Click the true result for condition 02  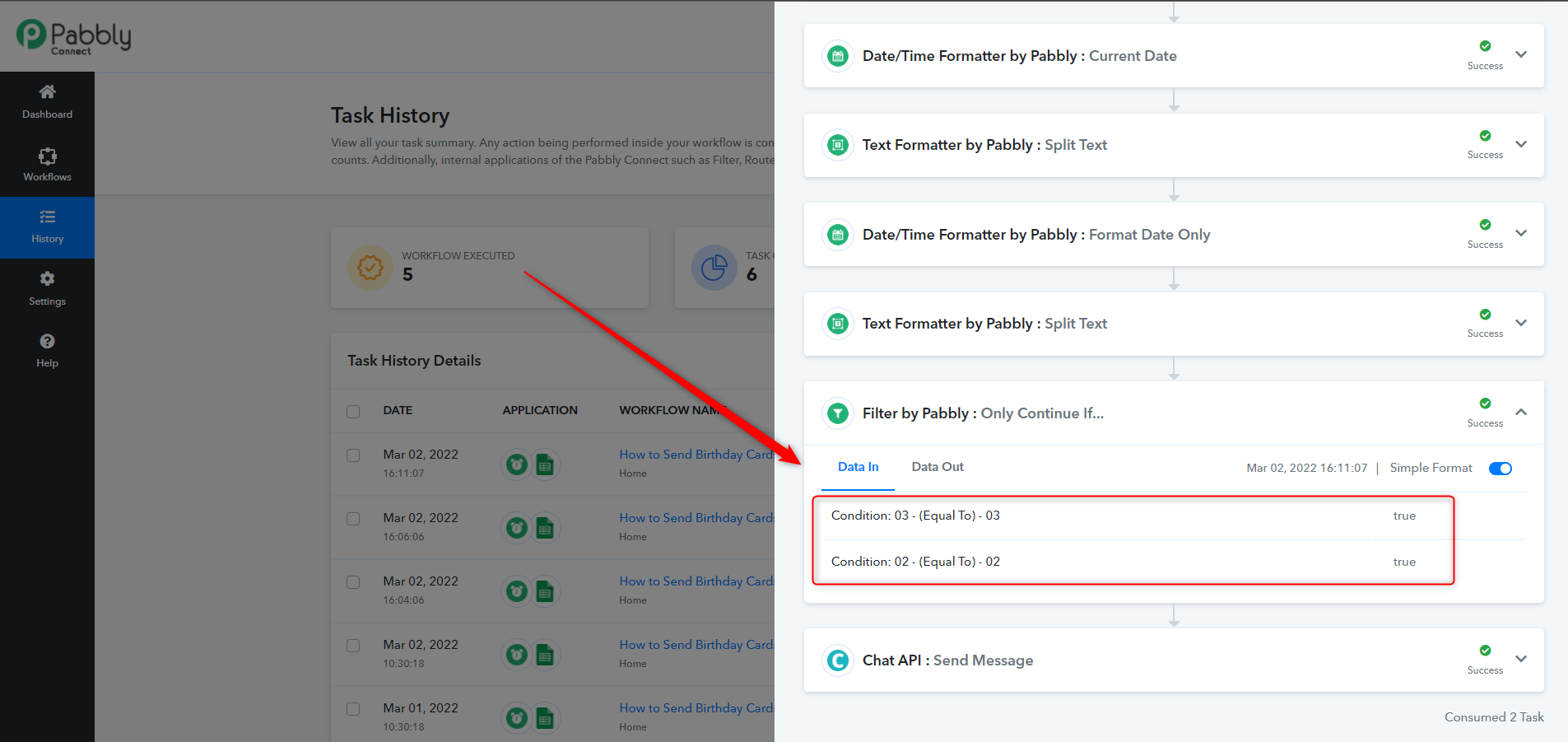(1404, 562)
